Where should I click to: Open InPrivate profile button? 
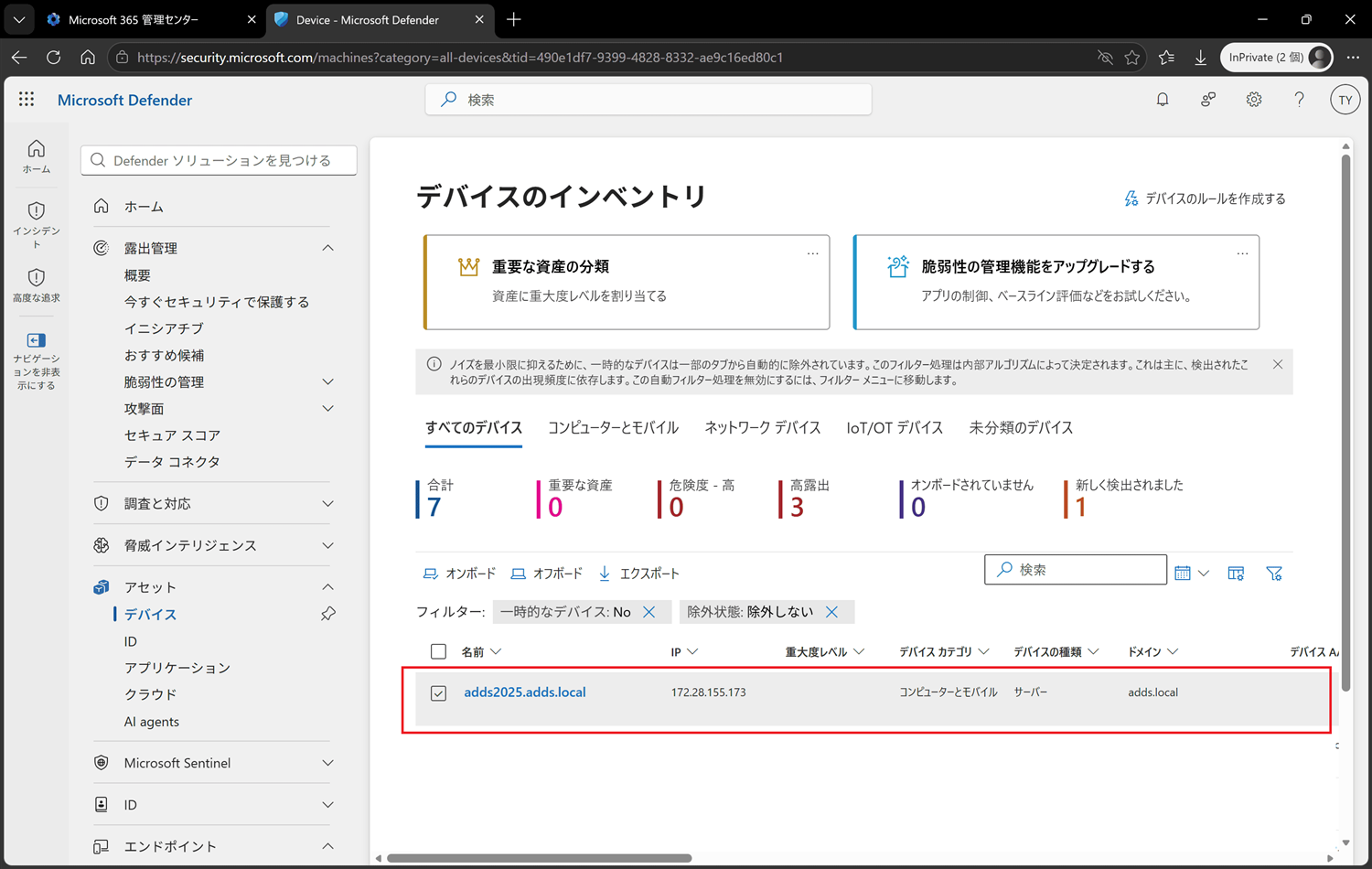(1276, 57)
